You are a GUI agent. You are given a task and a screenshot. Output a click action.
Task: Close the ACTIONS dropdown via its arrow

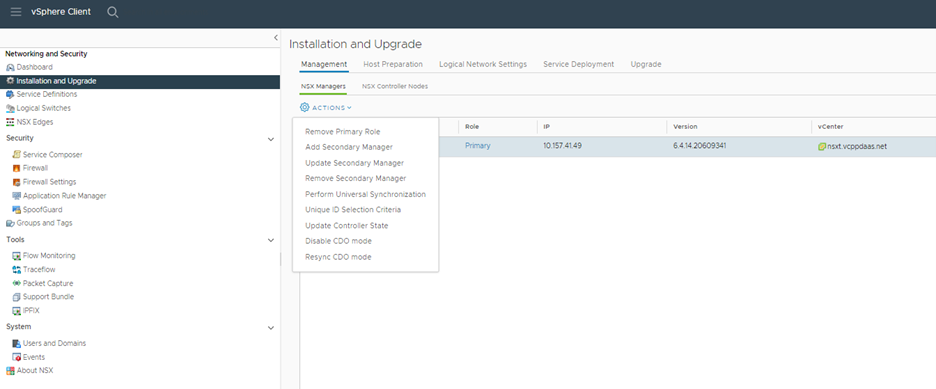pos(349,108)
